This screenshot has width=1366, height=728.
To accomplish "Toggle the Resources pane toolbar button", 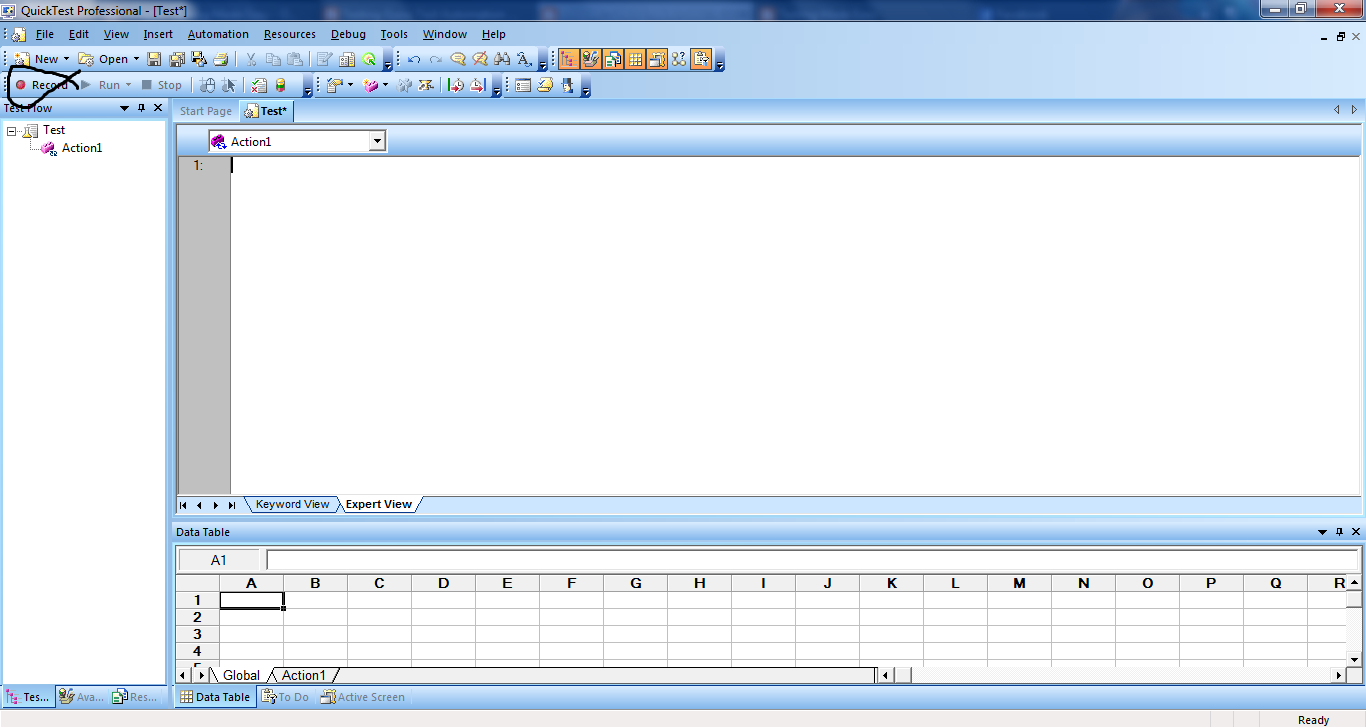I will coord(612,59).
